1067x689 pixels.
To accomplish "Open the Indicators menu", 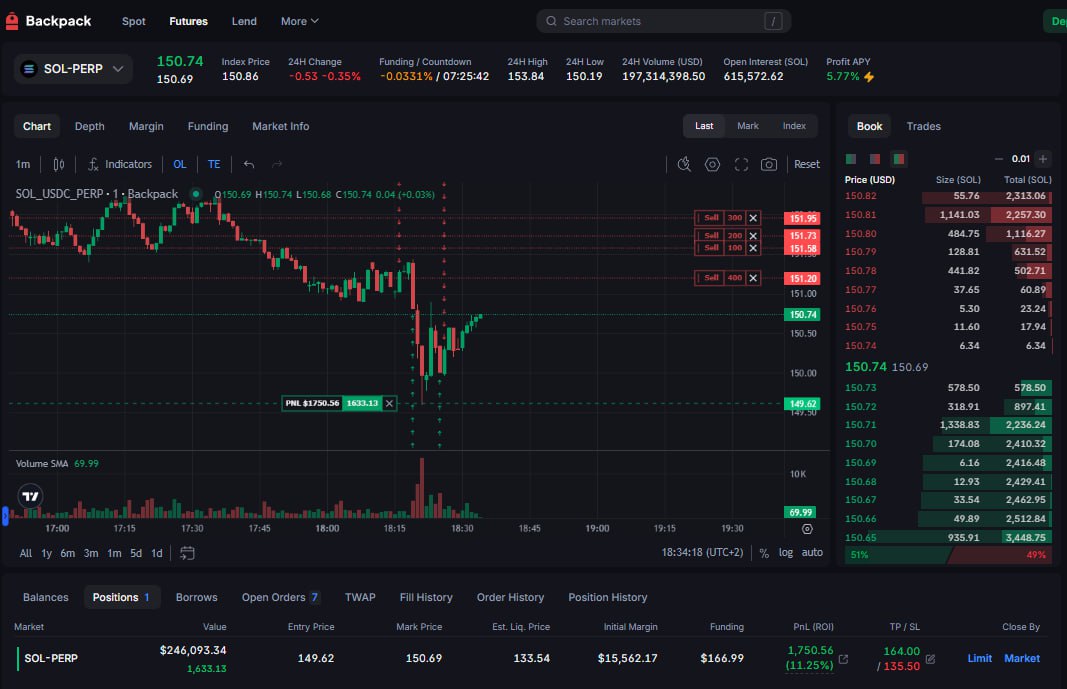I will [x=120, y=164].
